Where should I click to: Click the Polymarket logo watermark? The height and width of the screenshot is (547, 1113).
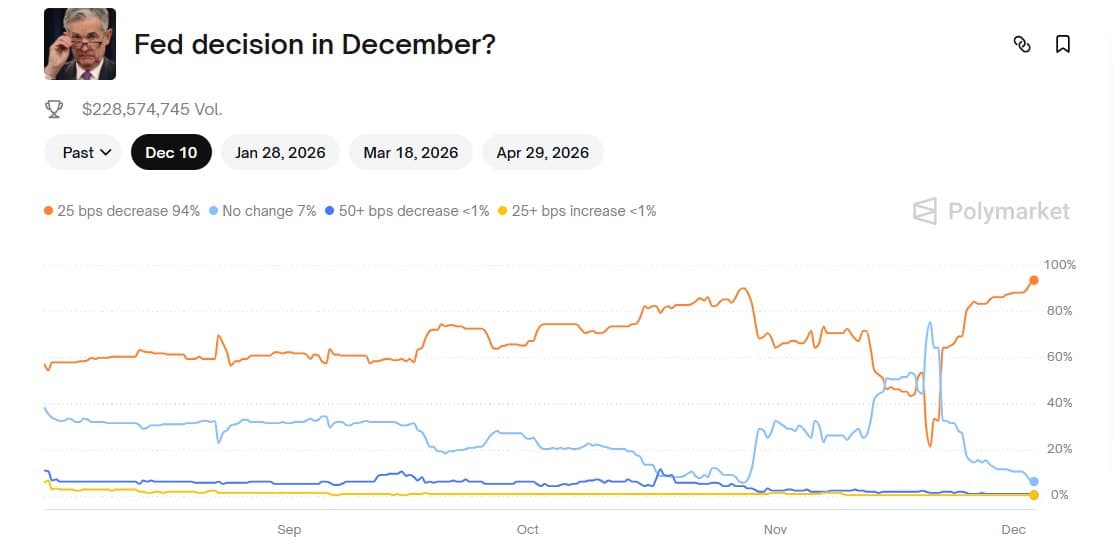click(991, 211)
